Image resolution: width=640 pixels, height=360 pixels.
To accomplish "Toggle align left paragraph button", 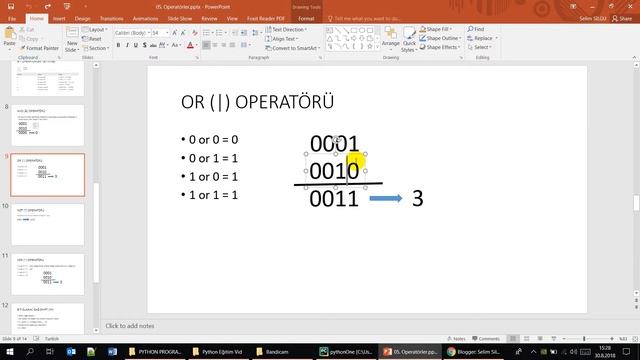I will pos(206,45).
